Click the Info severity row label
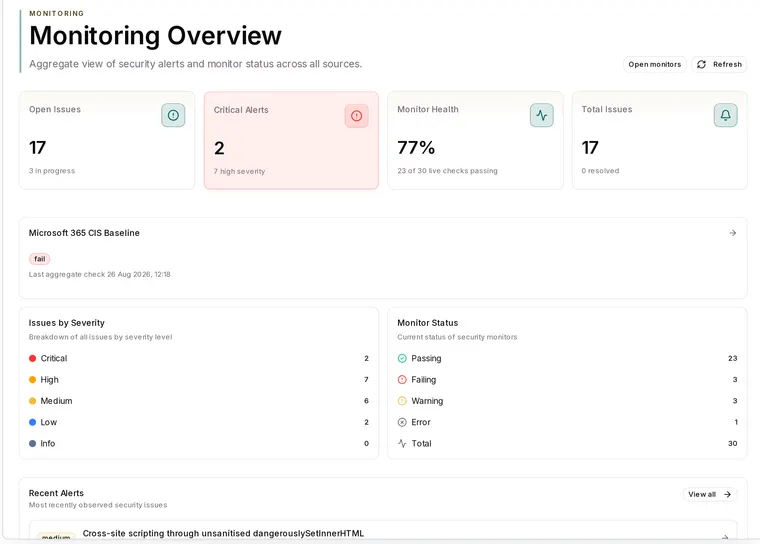The width and height of the screenshot is (760, 544). pos(48,444)
